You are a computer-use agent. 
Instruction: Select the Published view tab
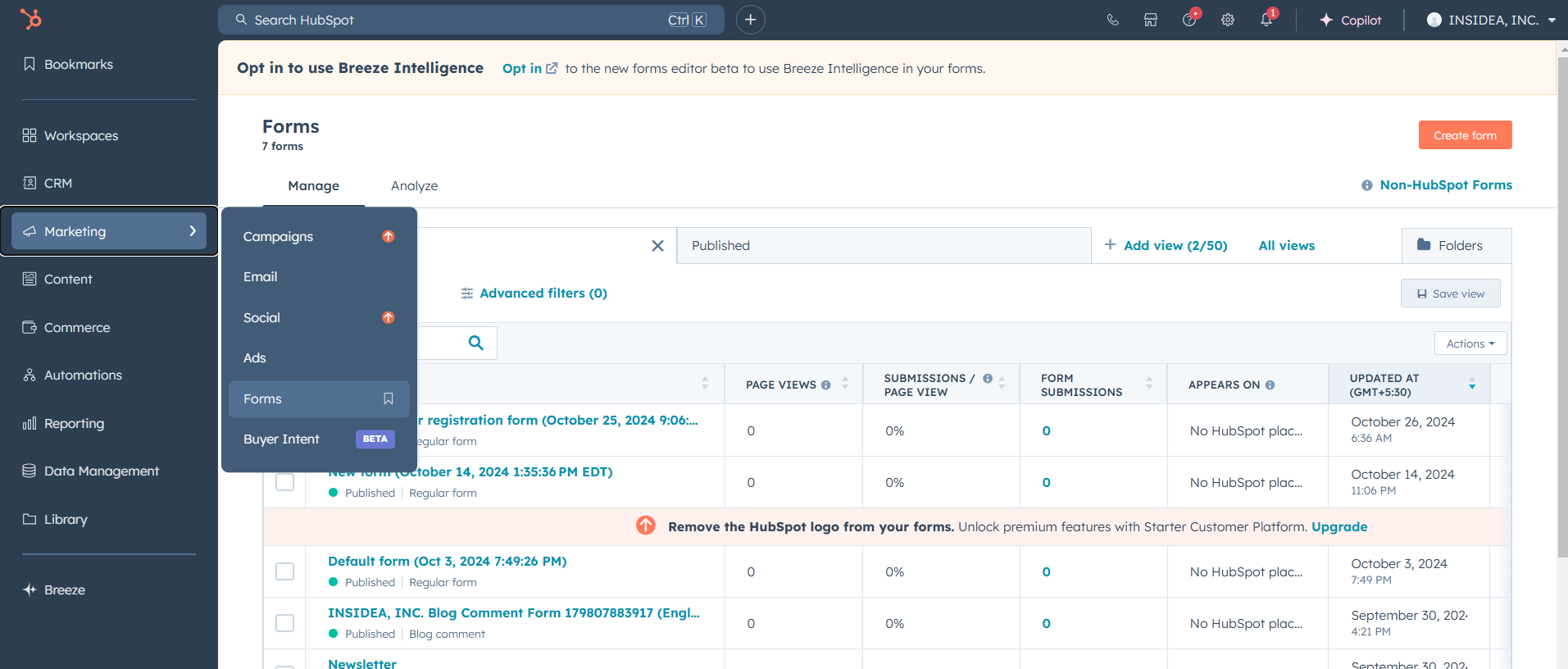tap(884, 245)
